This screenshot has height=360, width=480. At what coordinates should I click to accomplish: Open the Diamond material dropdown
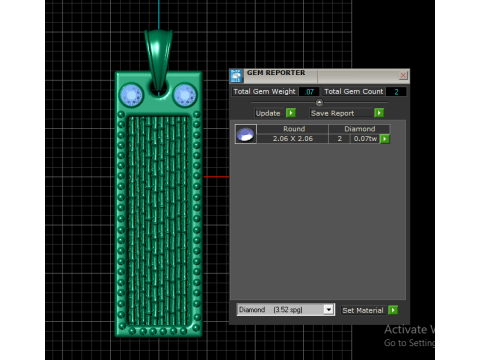(x=329, y=310)
